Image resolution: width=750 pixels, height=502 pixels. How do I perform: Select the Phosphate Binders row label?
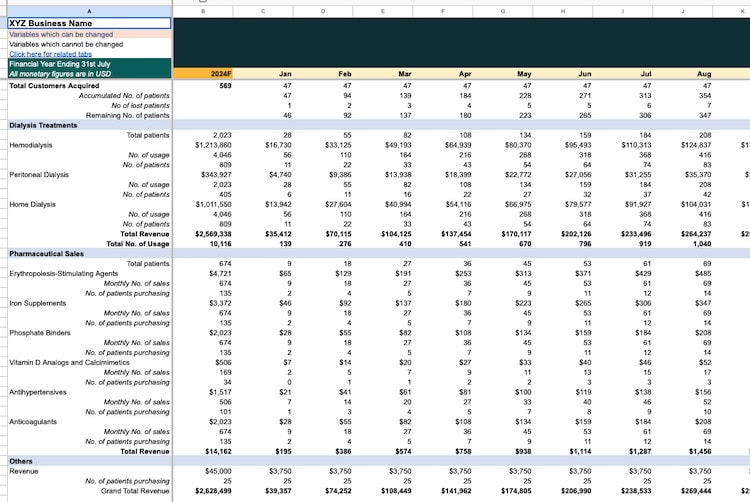[40, 333]
